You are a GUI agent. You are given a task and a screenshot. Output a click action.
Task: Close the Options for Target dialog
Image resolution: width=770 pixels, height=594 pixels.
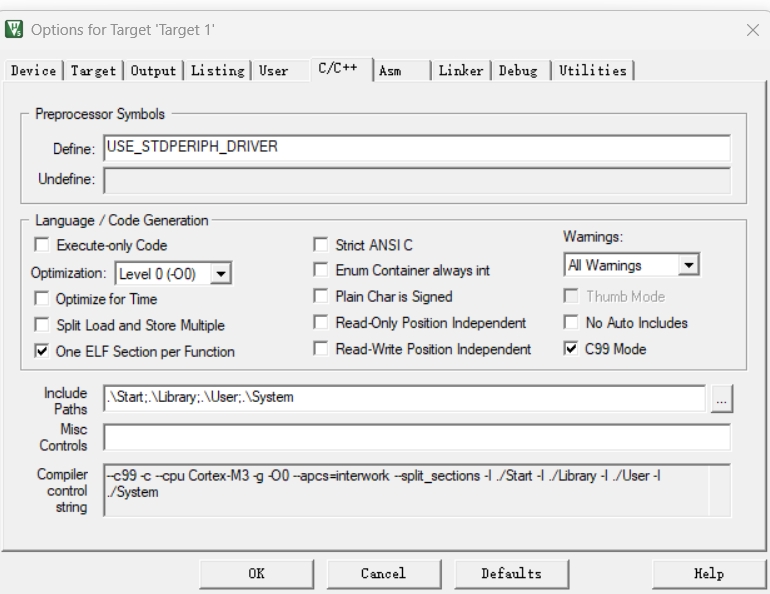coord(752,30)
